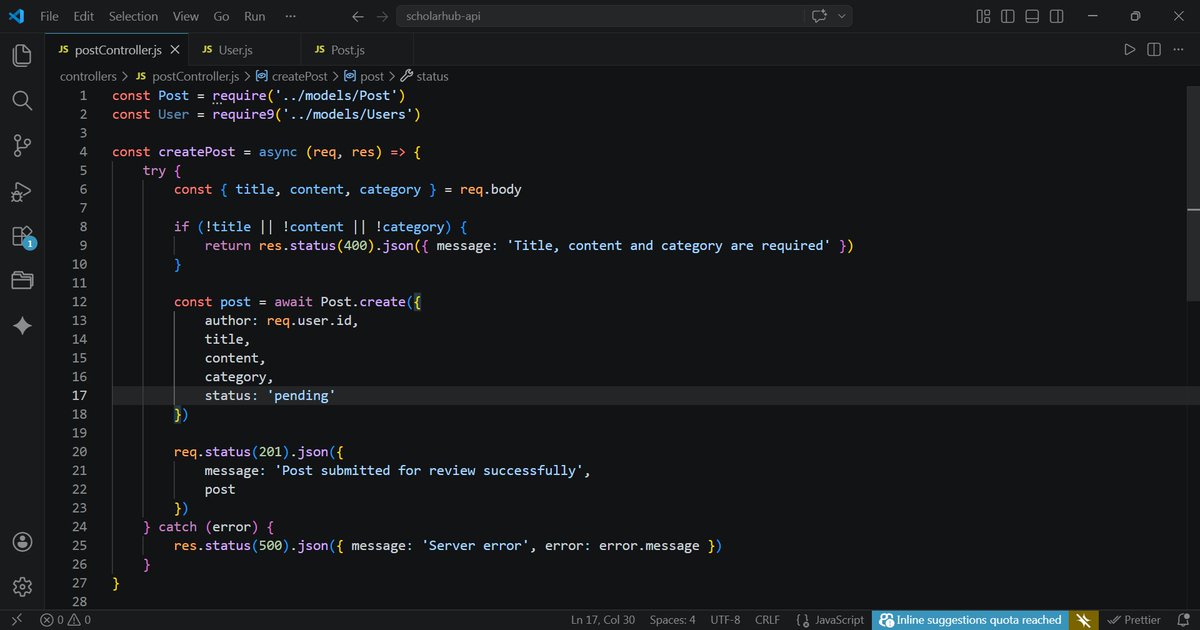
Task: Open the title bar overflow menu ellipsis
Action: (x=290, y=16)
